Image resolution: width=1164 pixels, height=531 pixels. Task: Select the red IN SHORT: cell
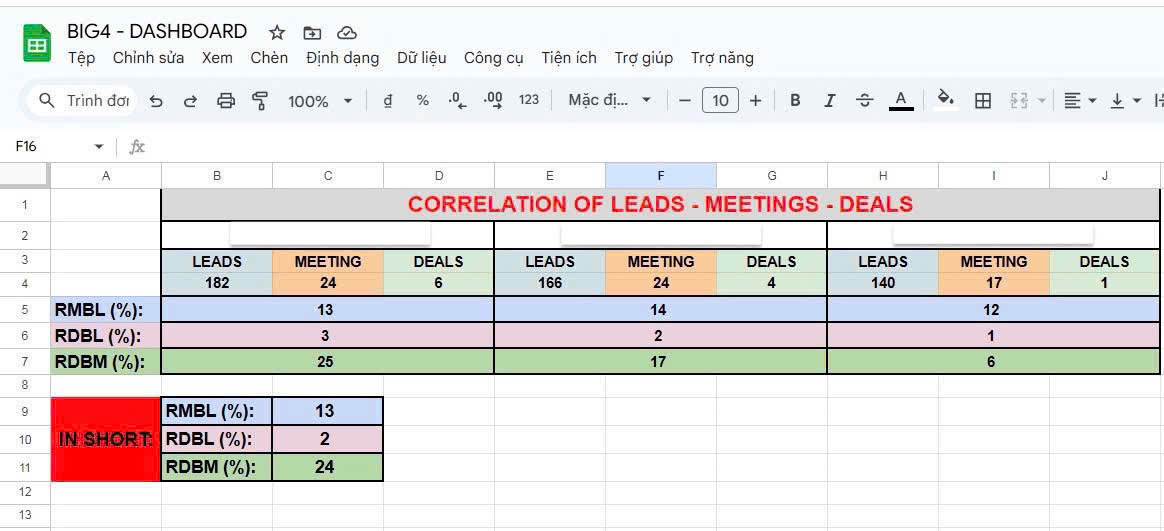(x=105, y=439)
